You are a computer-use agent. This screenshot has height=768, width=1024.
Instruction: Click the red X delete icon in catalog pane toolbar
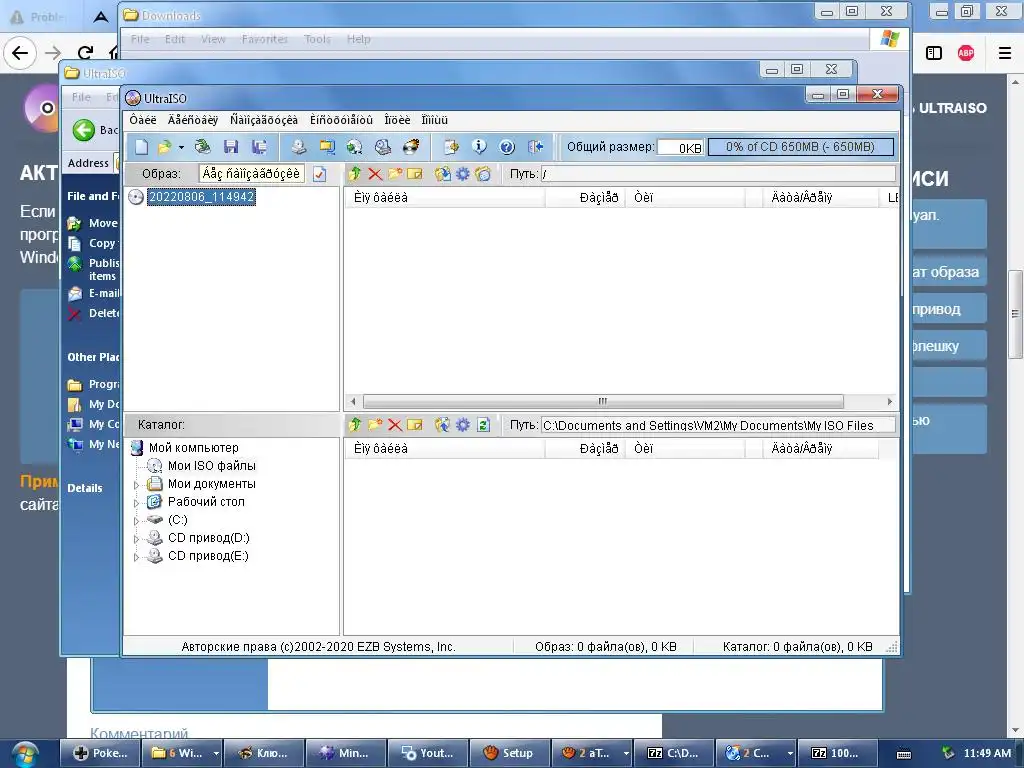(395, 425)
